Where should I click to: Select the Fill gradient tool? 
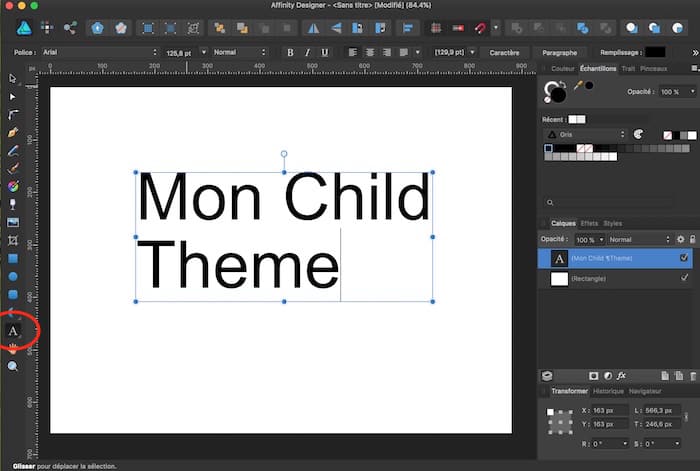click(x=13, y=186)
